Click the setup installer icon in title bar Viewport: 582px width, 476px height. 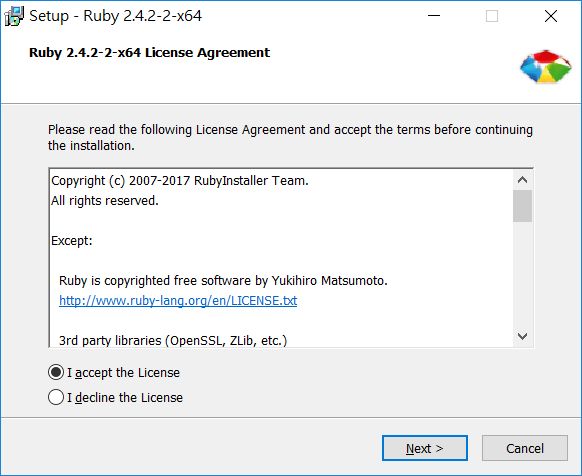14,16
